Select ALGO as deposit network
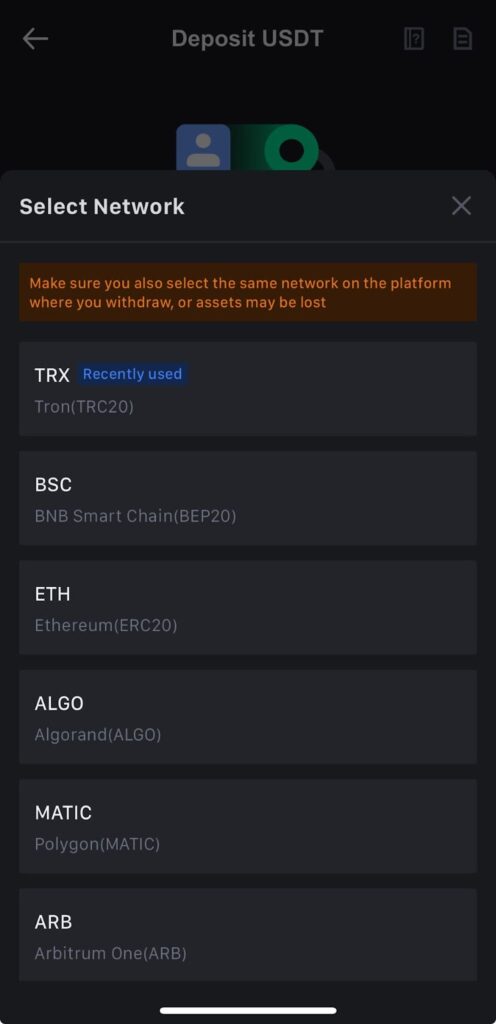Image resolution: width=496 pixels, height=1024 pixels. 248,716
